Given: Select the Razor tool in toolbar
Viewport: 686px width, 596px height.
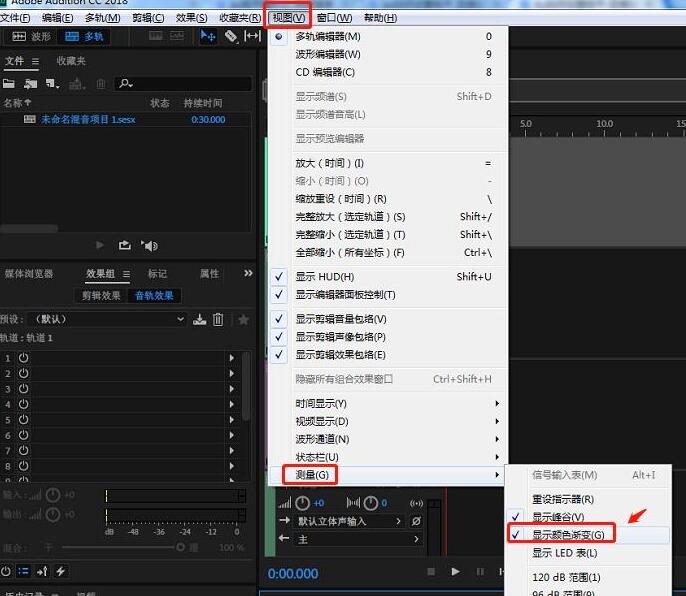Looking at the screenshot, I should click(x=231, y=36).
